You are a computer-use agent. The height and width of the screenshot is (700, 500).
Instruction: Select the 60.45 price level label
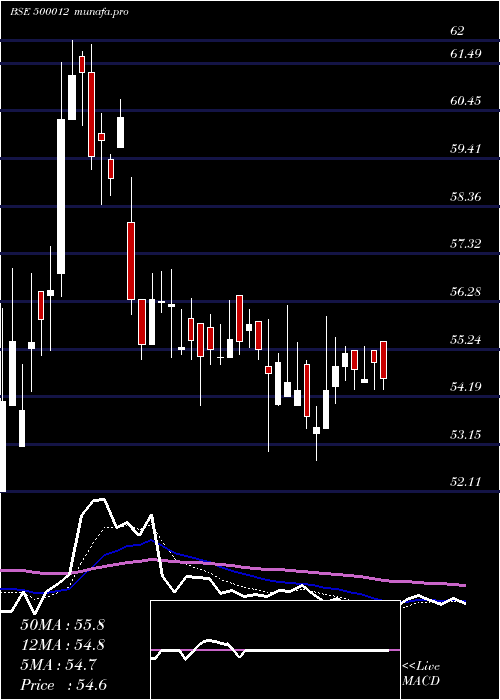[466, 101]
